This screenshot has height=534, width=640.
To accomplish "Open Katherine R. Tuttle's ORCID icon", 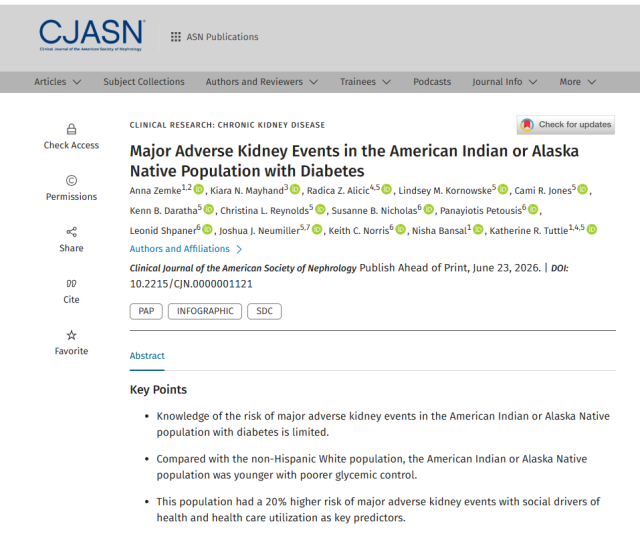I will 592,229.
